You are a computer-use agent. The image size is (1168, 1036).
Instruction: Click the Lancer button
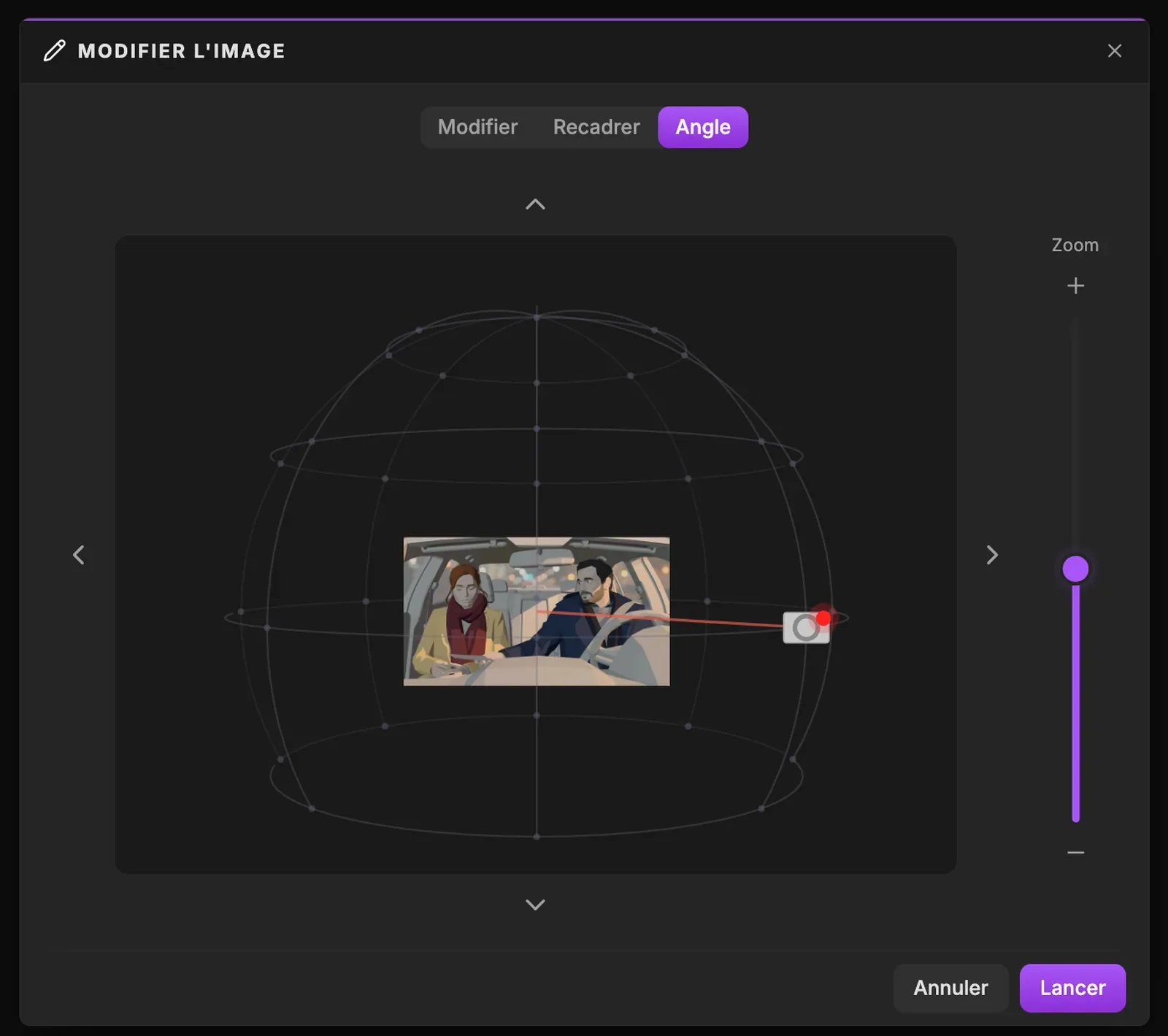[x=1072, y=988]
